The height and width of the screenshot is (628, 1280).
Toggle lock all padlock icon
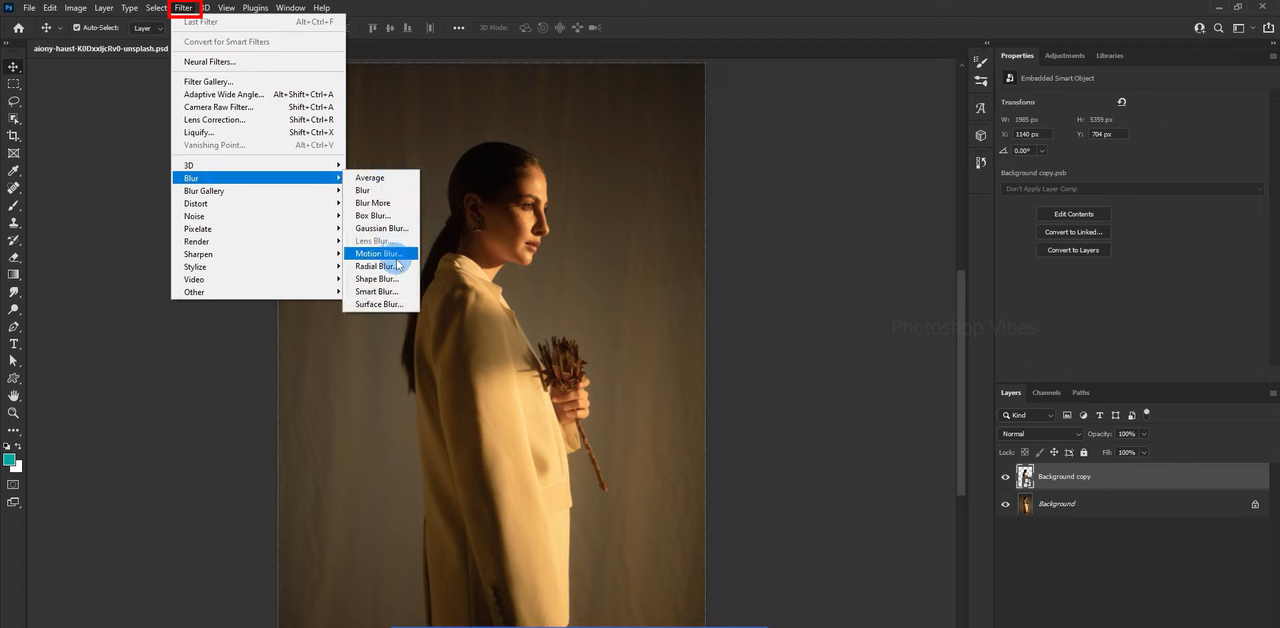pyautogui.click(x=1084, y=452)
